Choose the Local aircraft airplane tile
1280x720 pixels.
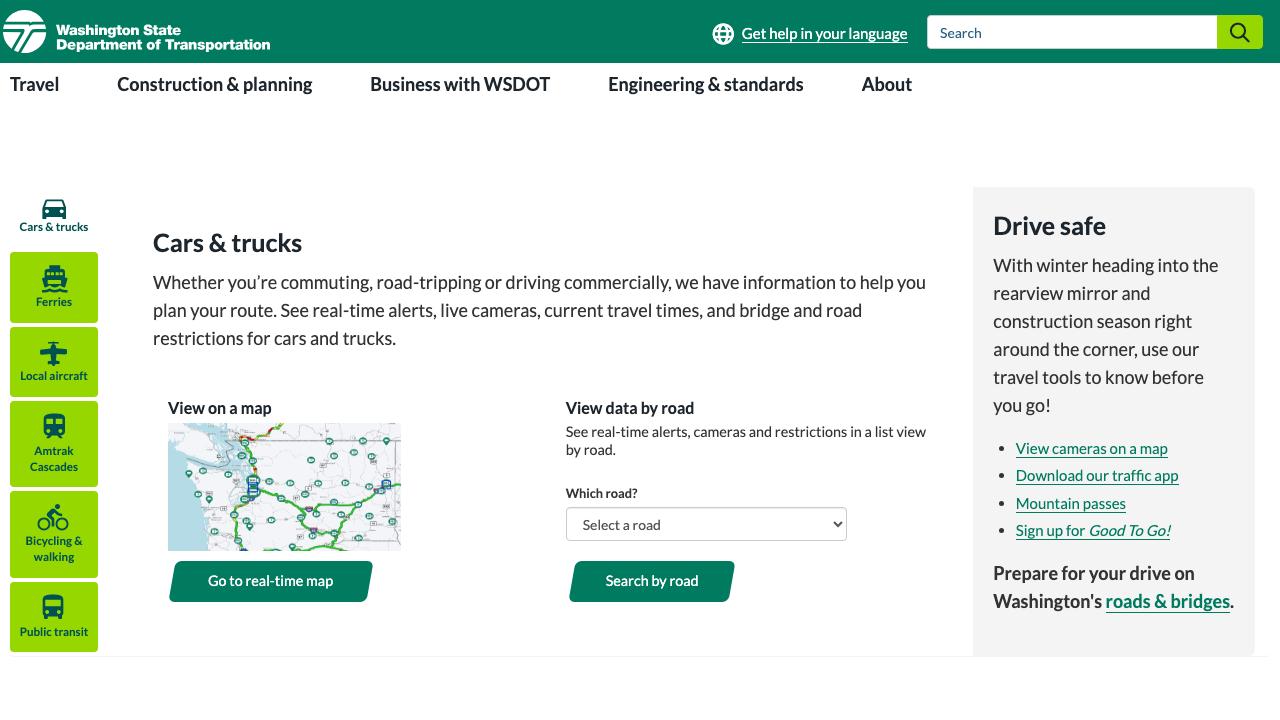coord(54,362)
